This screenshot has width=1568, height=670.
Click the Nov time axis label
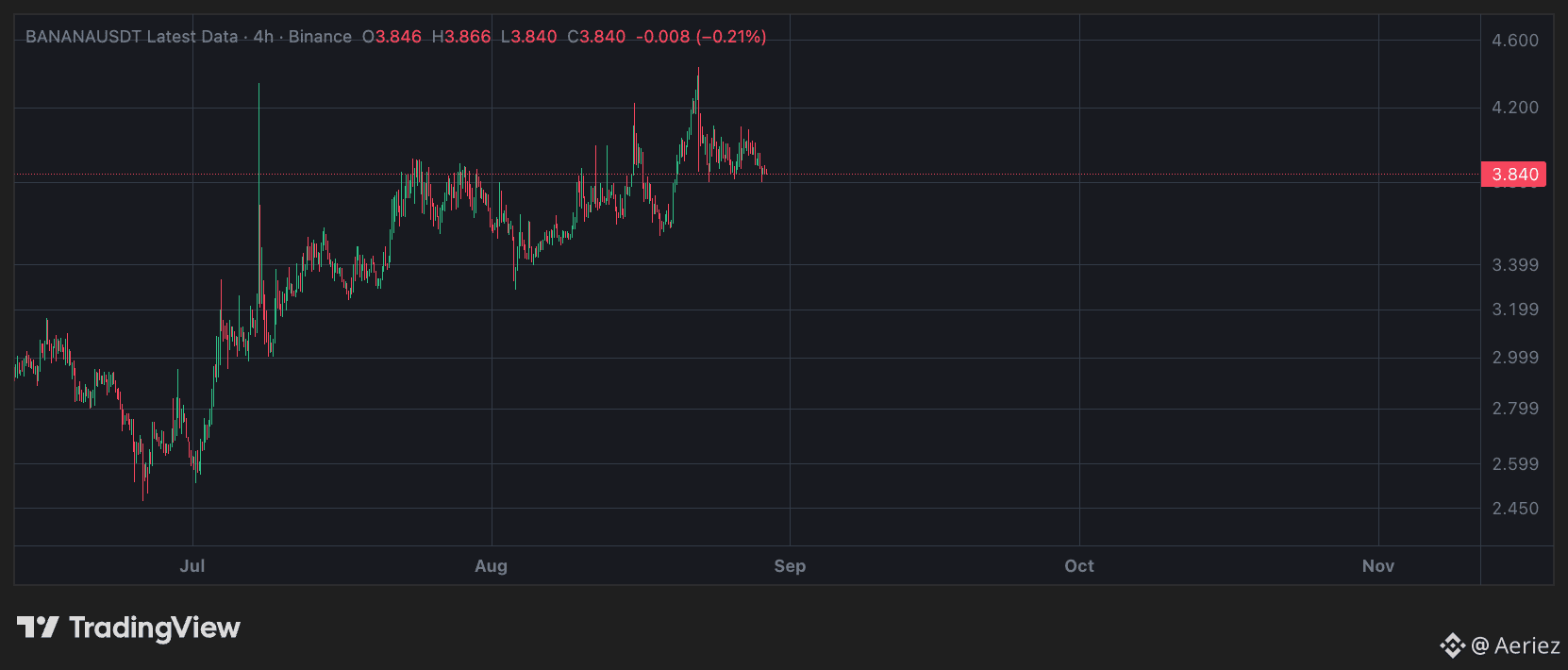[x=1378, y=566]
